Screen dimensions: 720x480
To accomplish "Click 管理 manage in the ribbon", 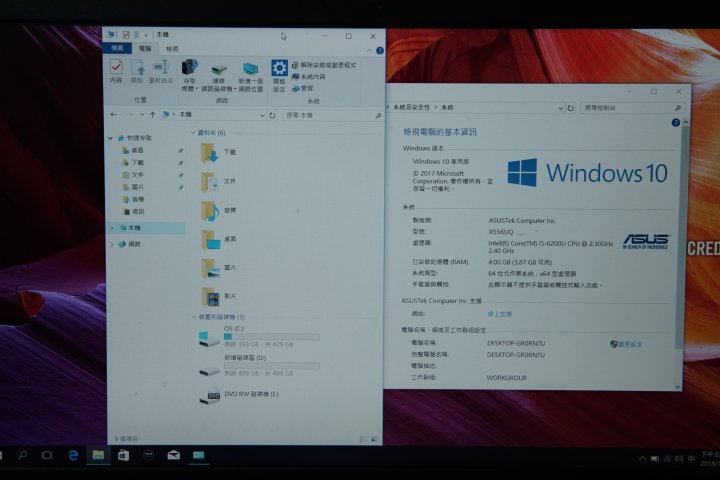I will click(303, 88).
